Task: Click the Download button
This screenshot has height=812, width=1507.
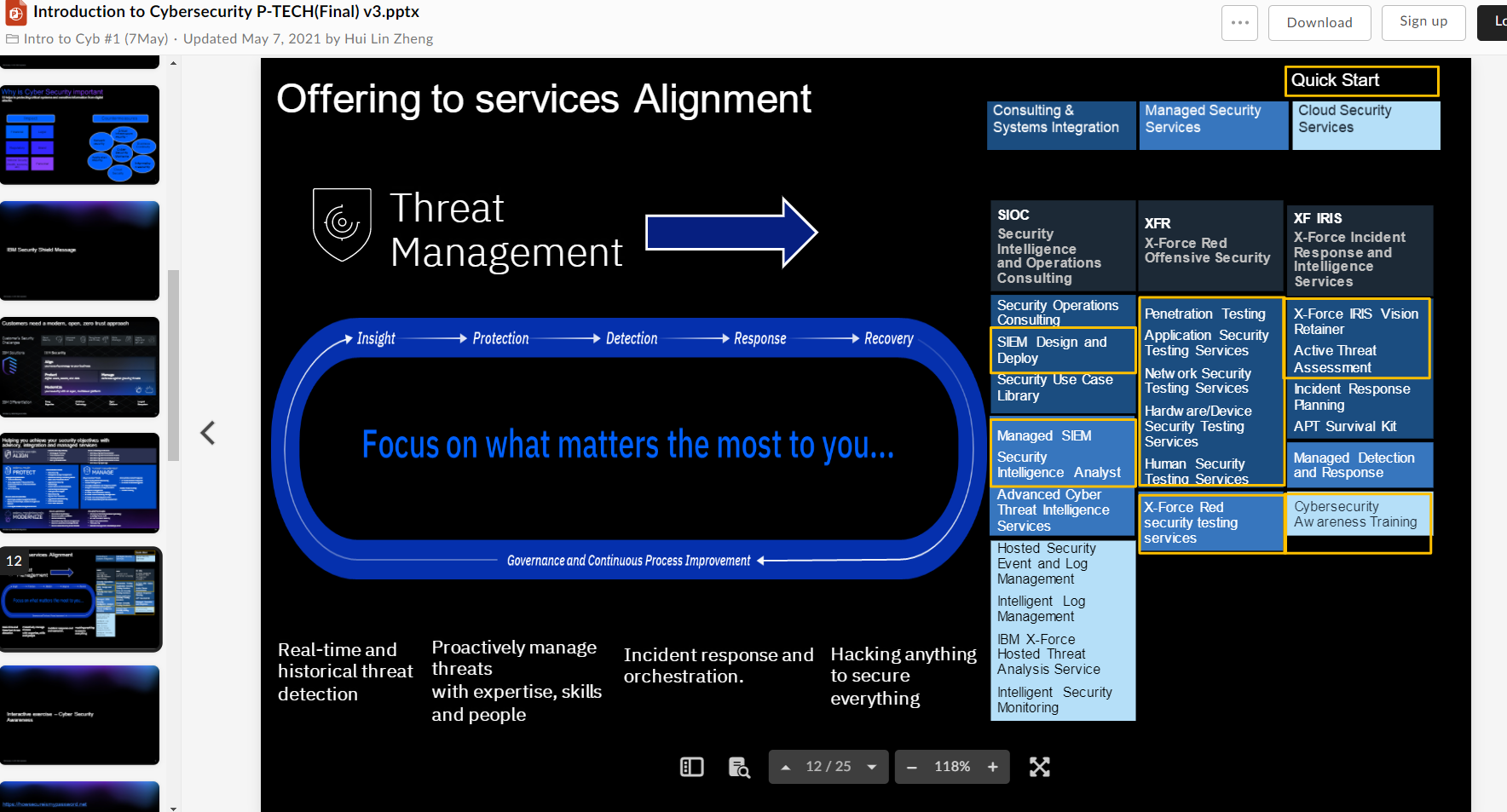Action: coord(1319,23)
